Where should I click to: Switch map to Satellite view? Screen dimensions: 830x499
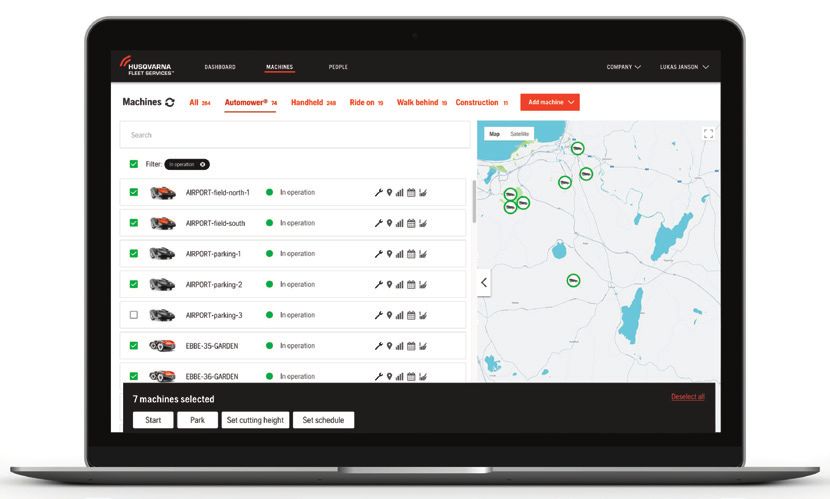point(519,134)
